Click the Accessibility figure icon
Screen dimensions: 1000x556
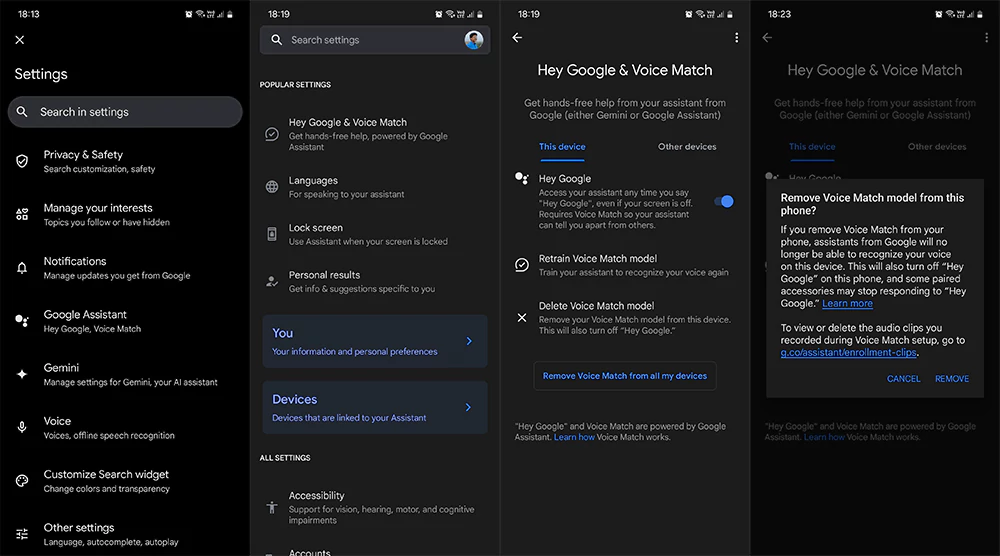pos(272,508)
